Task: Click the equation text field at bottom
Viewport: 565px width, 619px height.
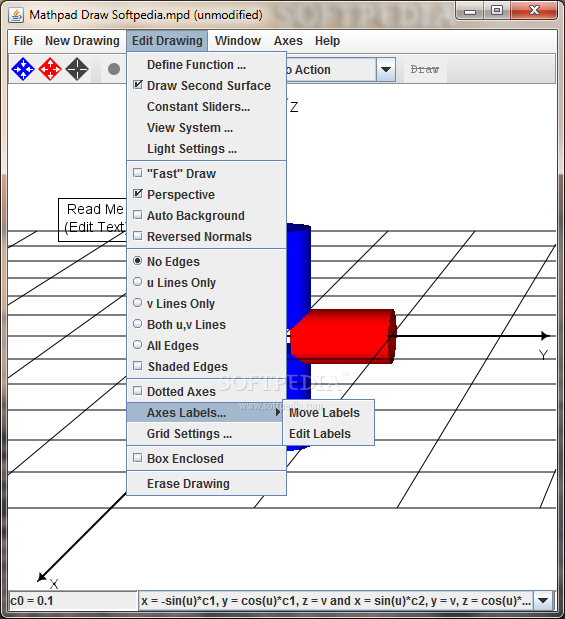Action: [336, 600]
